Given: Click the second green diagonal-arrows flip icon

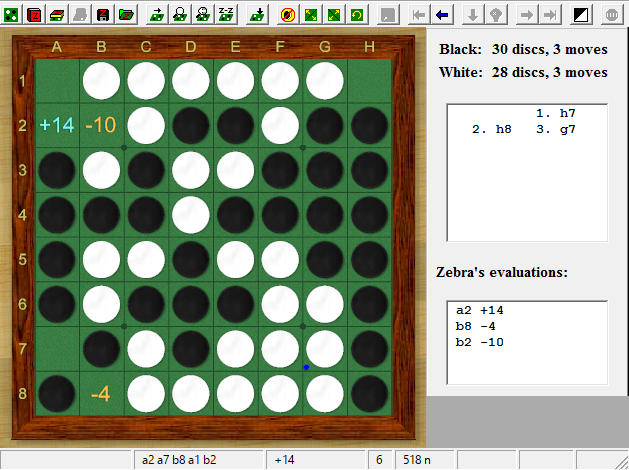Looking at the screenshot, I should [334, 15].
